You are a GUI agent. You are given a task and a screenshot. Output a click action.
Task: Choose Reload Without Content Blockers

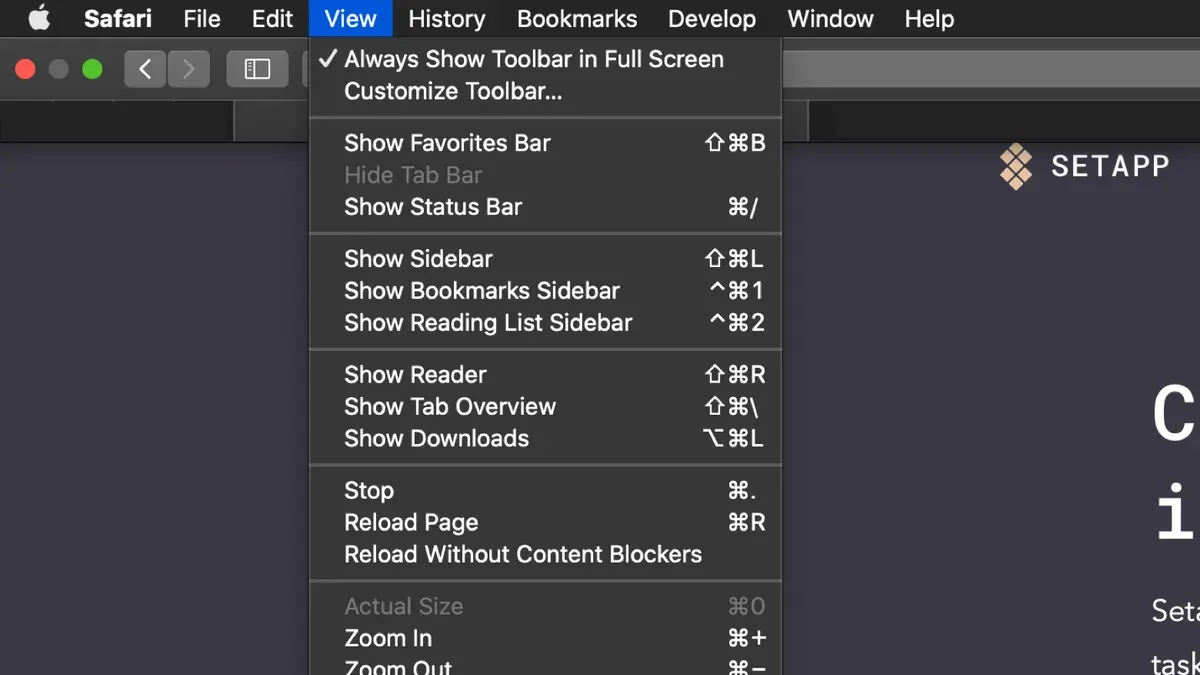coord(545,555)
